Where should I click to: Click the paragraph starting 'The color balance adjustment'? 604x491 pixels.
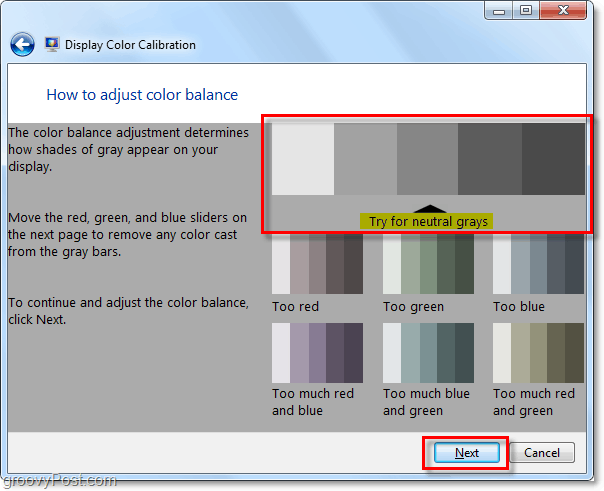coord(129,149)
